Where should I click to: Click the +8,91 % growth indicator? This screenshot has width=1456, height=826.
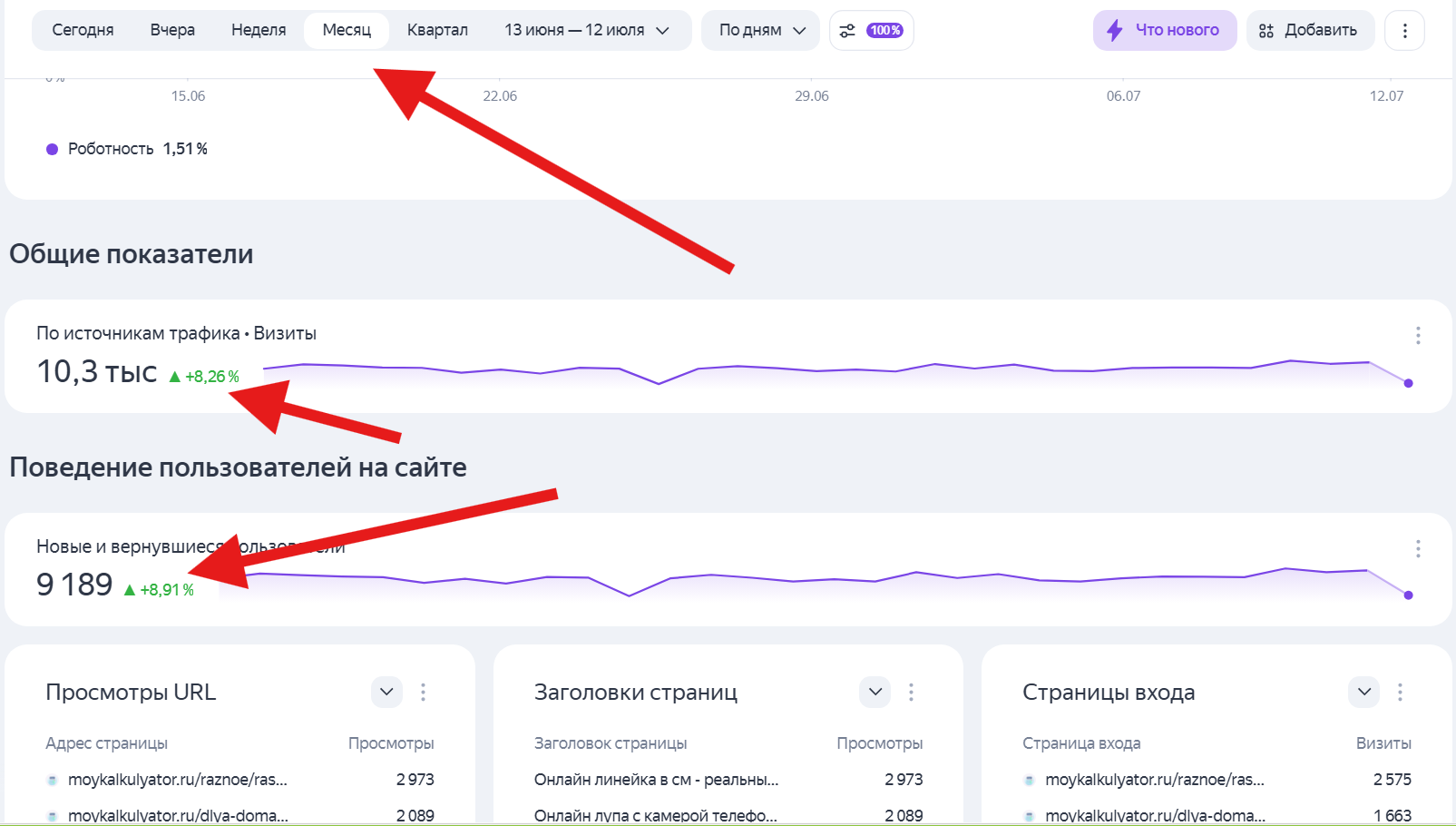pyautogui.click(x=160, y=590)
